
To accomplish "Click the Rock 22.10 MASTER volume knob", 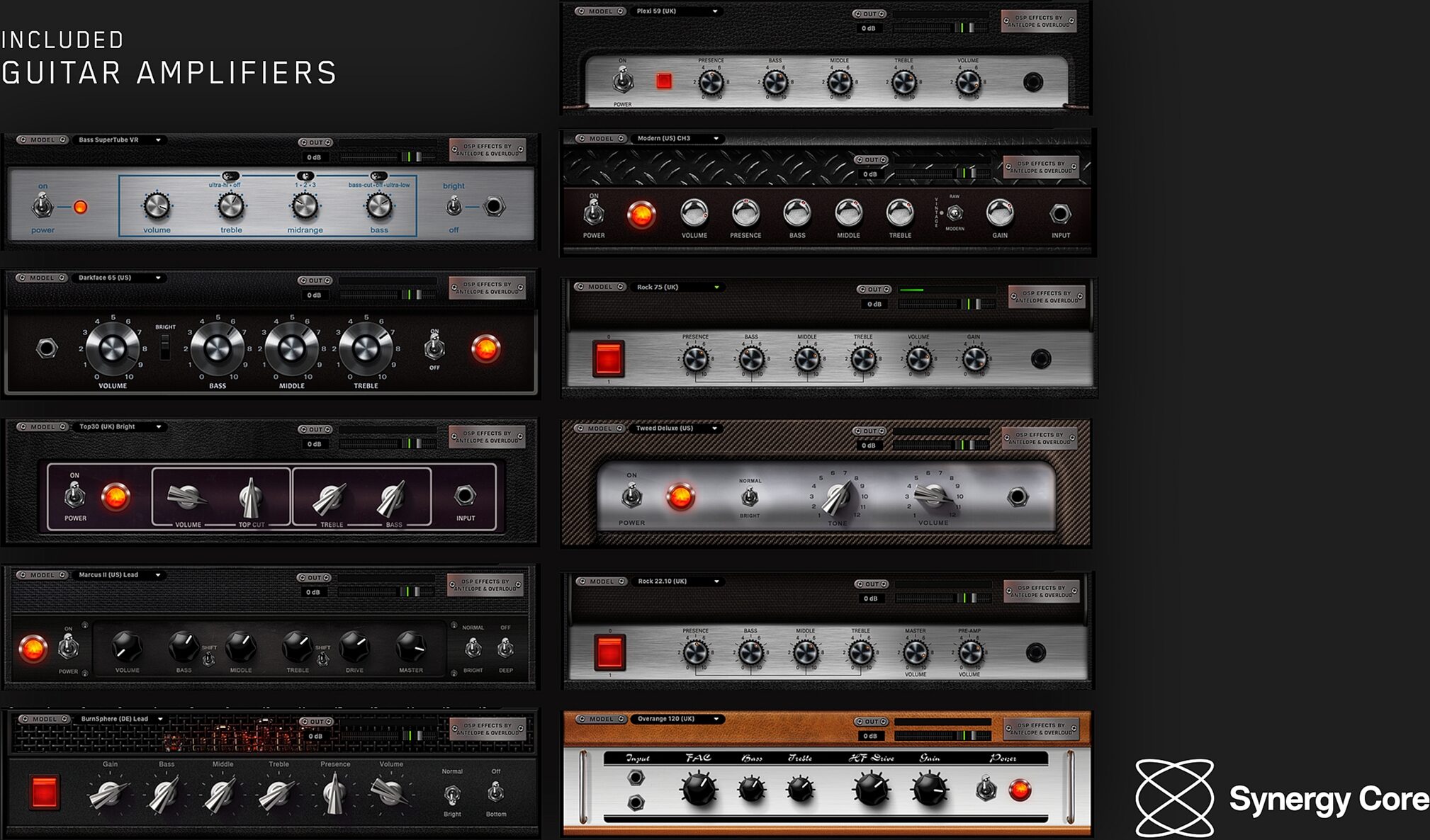I will (x=915, y=652).
